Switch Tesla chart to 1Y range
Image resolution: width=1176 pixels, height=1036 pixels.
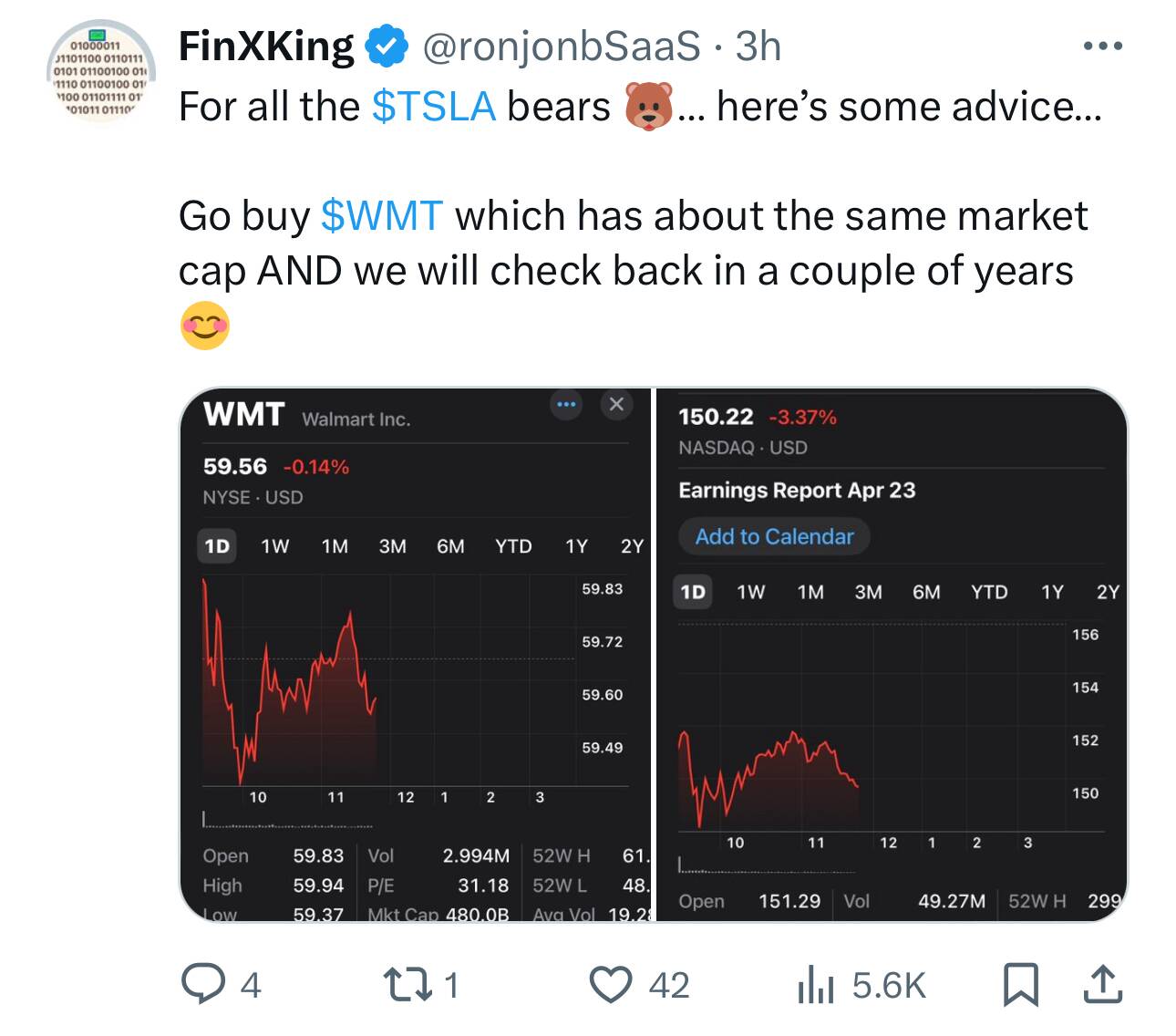[1052, 592]
